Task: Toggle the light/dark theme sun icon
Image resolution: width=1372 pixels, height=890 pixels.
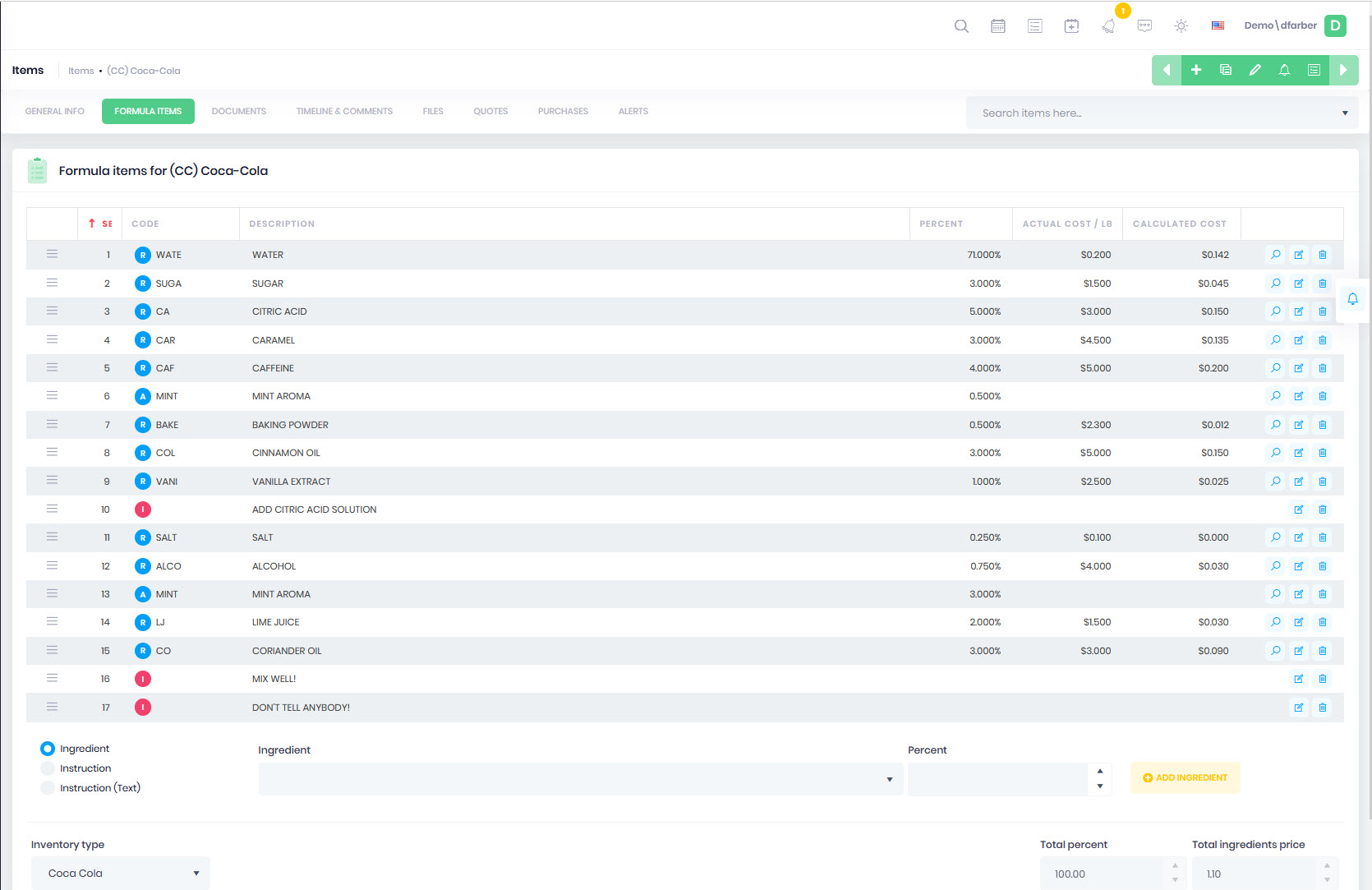Action: [x=1181, y=26]
